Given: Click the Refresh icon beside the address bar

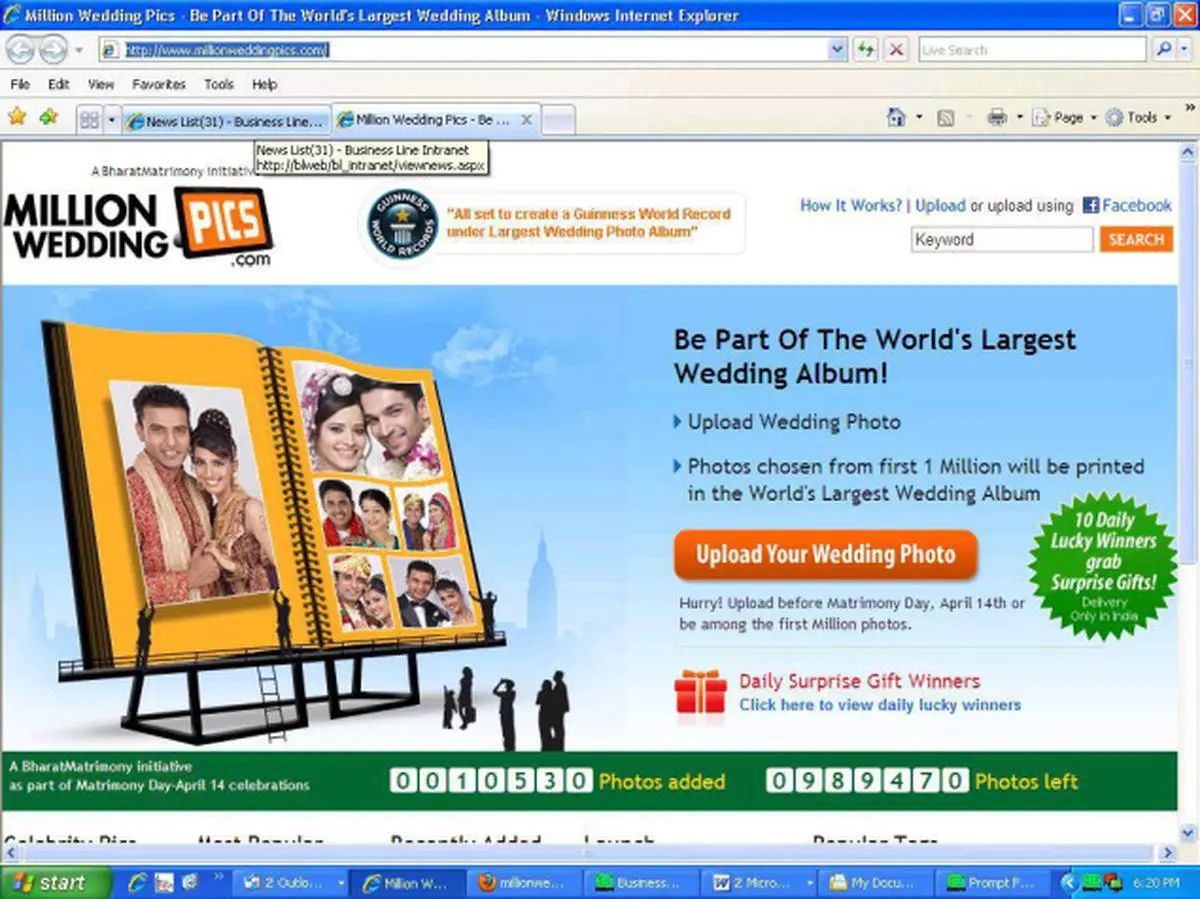Looking at the screenshot, I should [865, 49].
